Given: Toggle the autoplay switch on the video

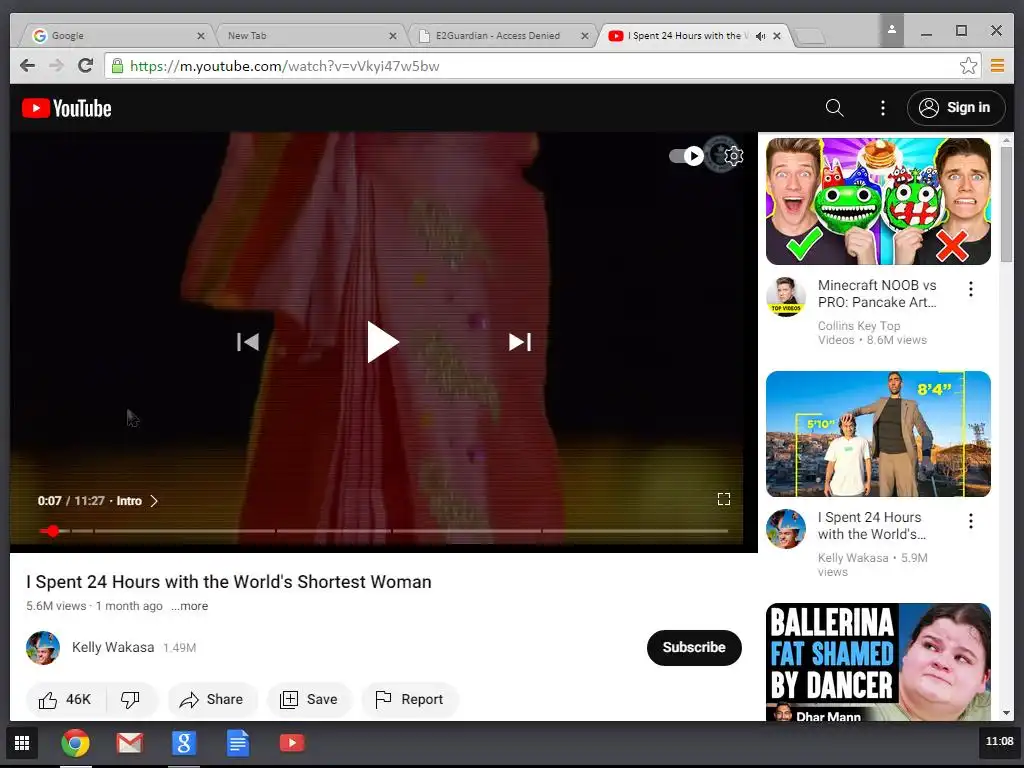Looking at the screenshot, I should 686,156.
